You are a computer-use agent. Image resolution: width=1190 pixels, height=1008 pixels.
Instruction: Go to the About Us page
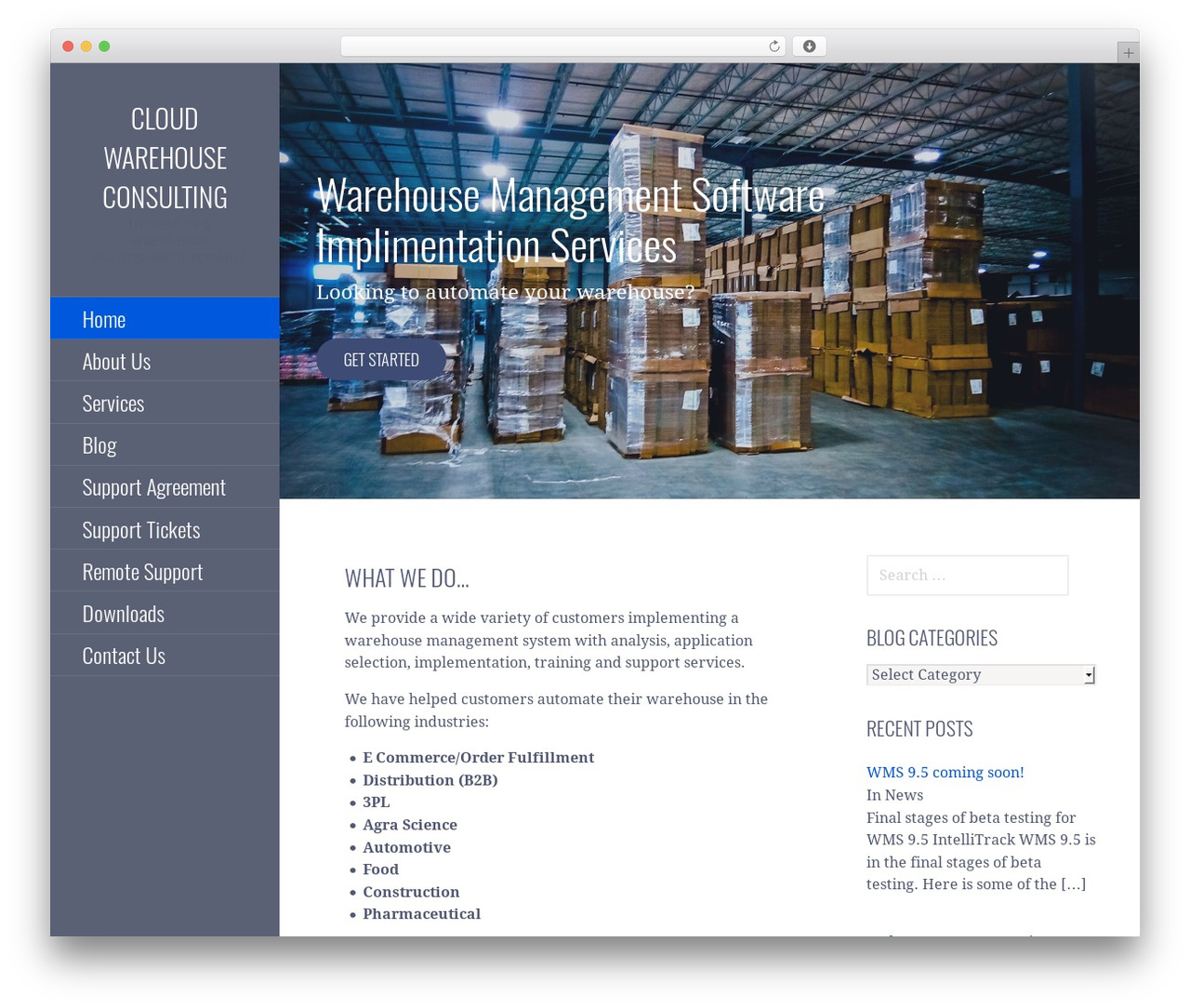click(165, 361)
